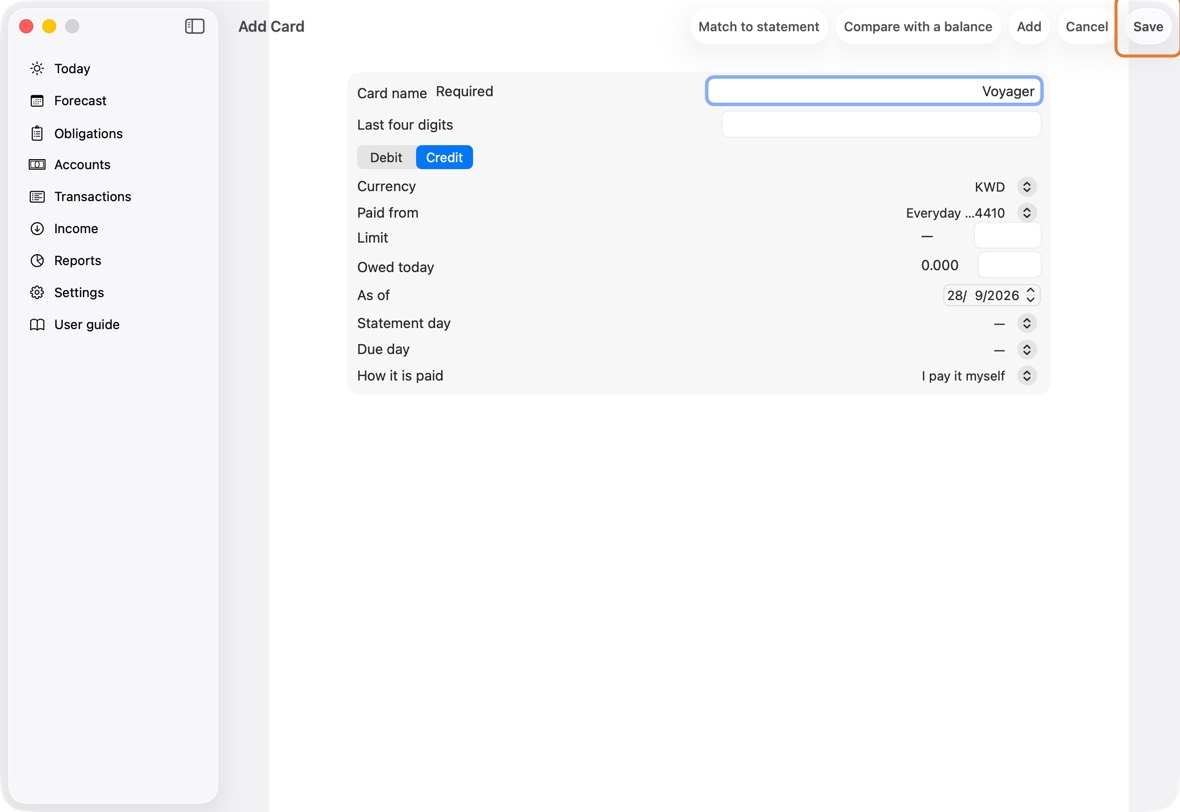Viewport: 1180px width, 812px height.
Task: Close the window with red button
Action: [26, 26]
